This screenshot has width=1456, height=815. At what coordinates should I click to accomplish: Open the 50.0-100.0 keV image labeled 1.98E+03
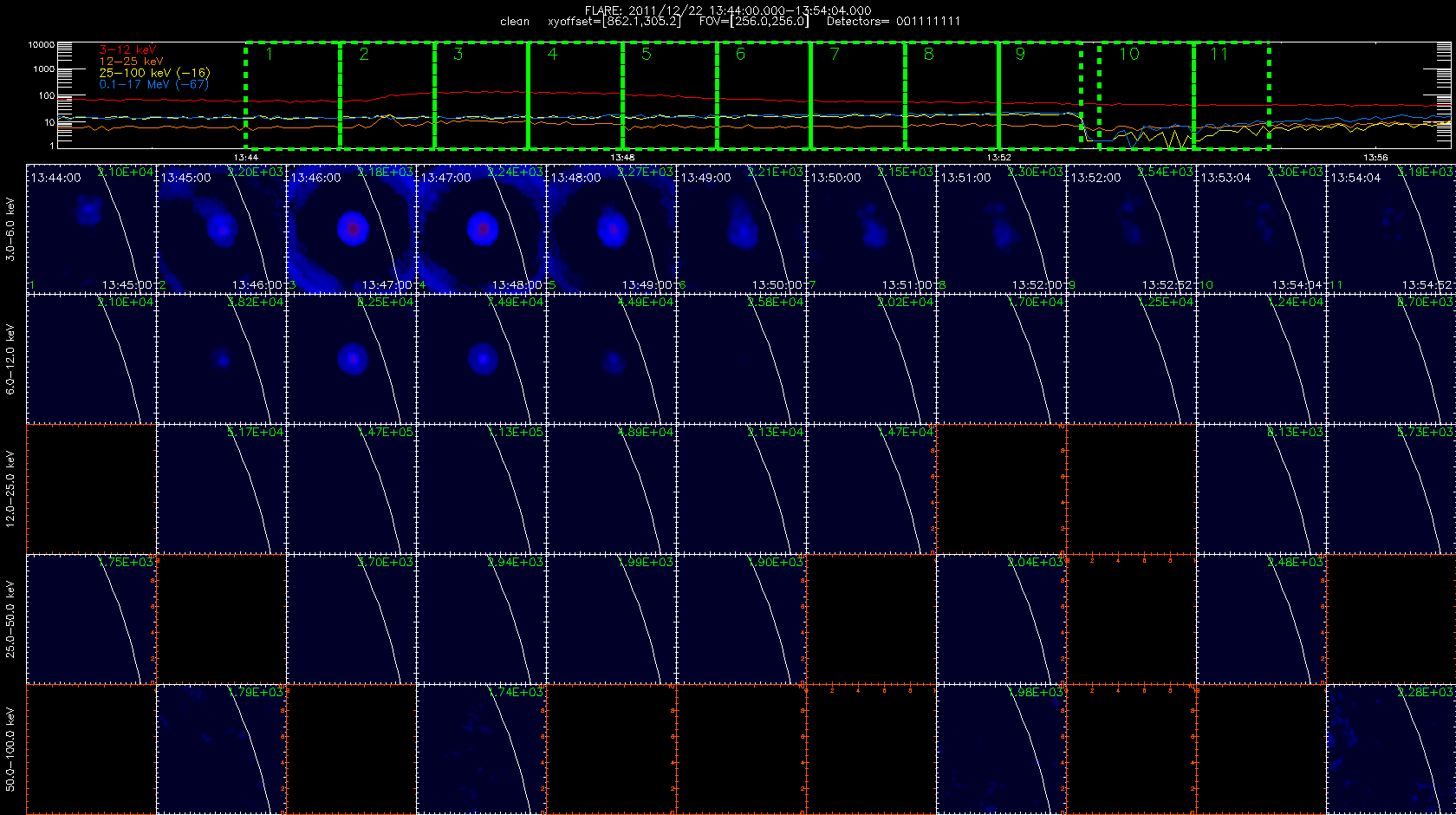tap(1001, 749)
